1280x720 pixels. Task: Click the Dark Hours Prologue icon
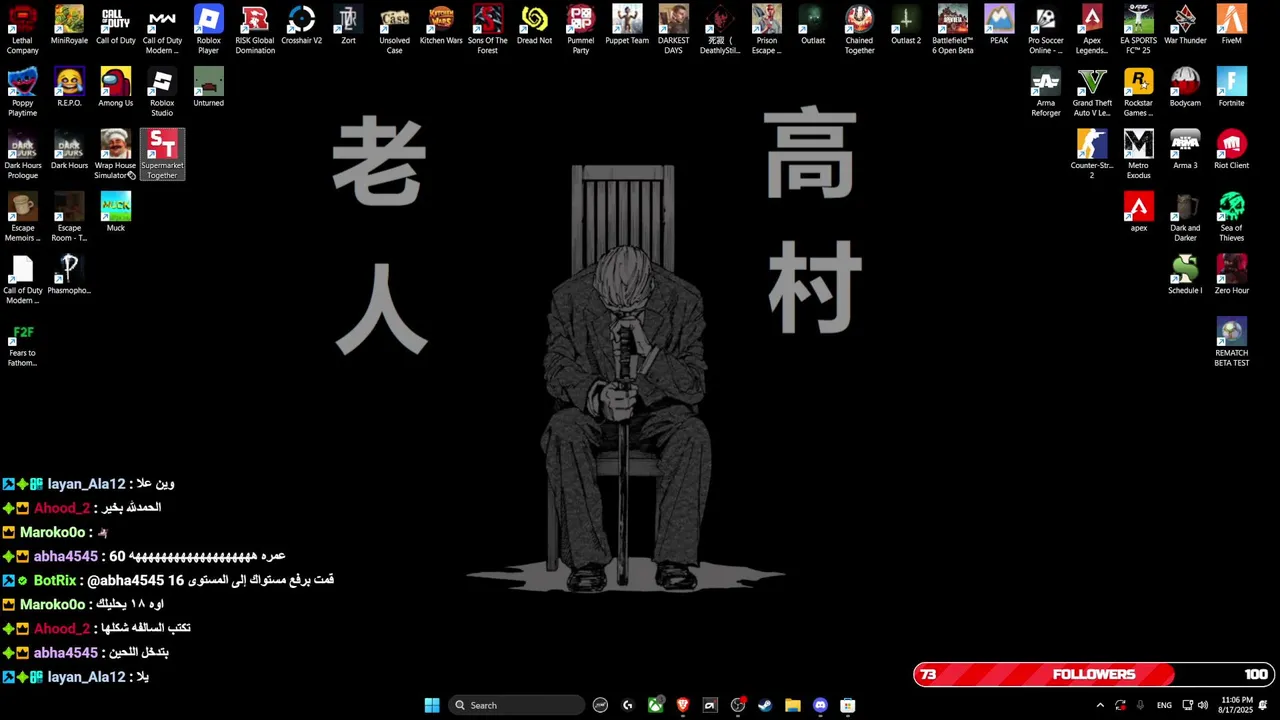[22, 155]
